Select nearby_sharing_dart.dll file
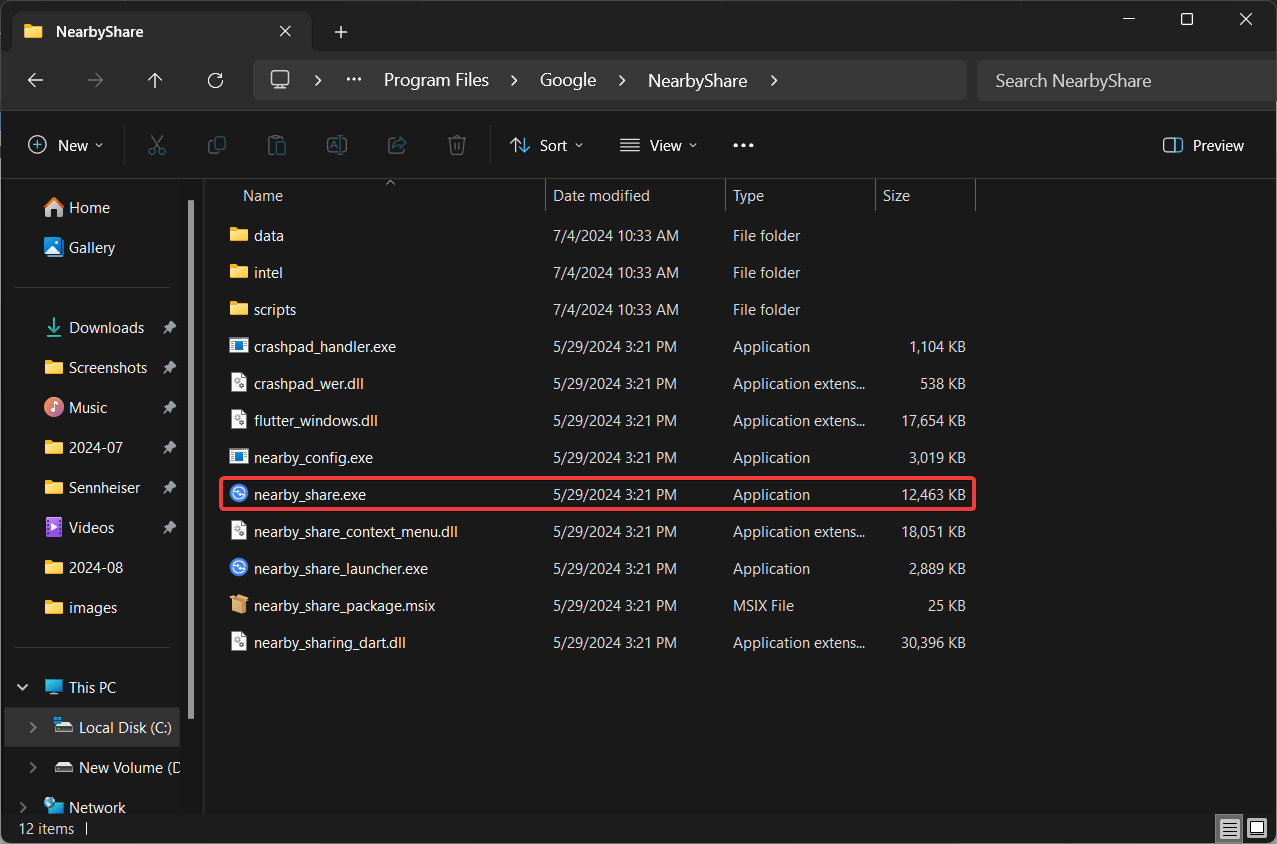The height and width of the screenshot is (844, 1277). point(598,642)
